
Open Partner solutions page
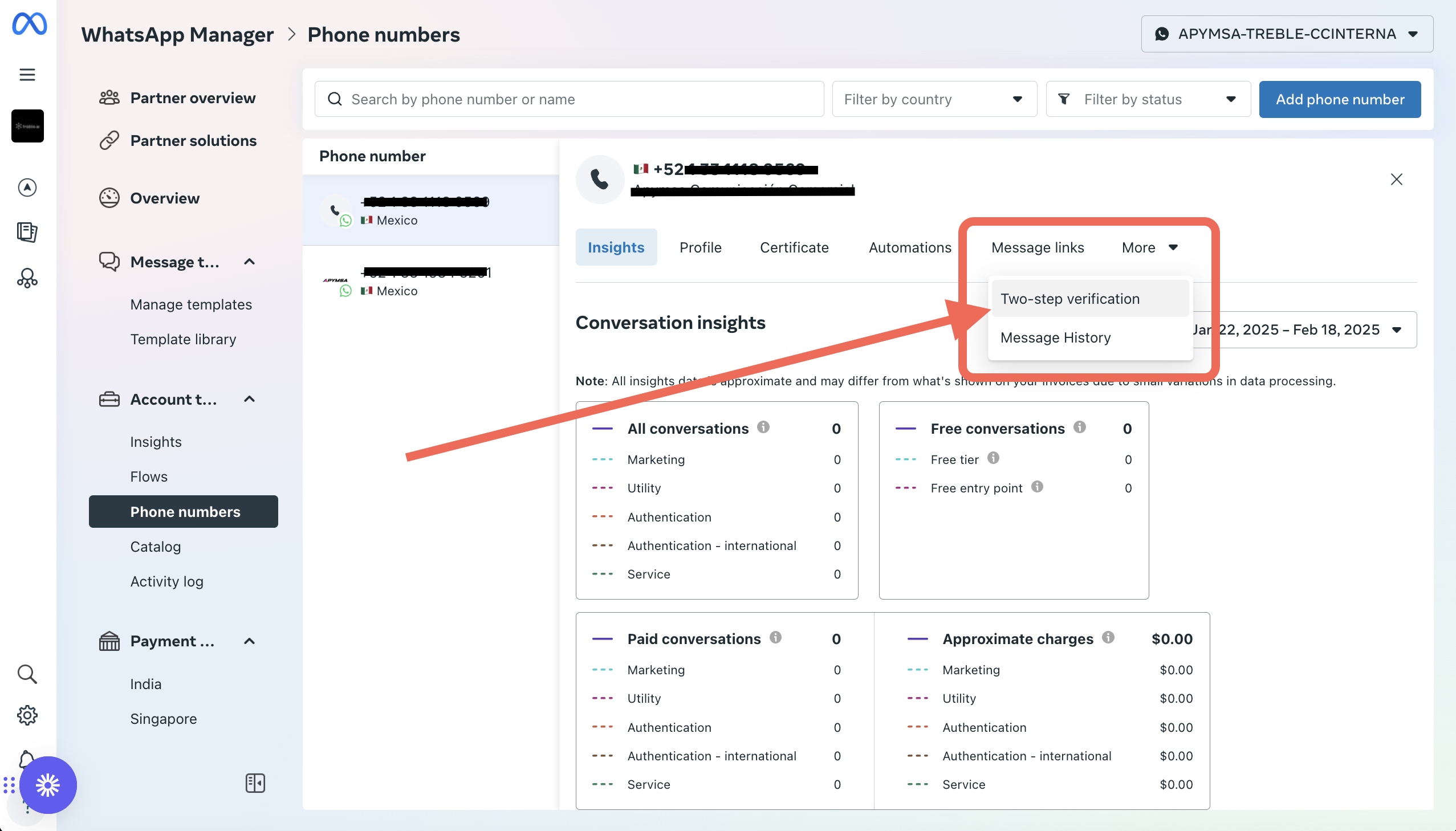[x=193, y=140]
